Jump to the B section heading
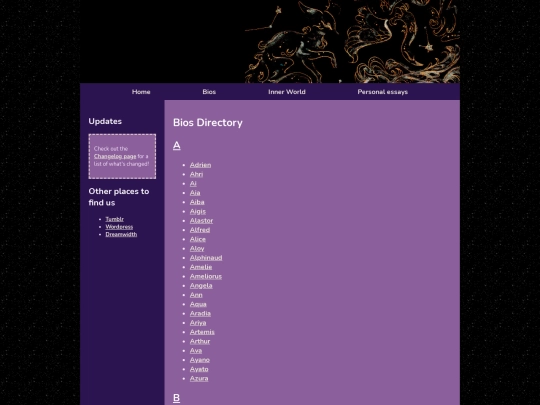The image size is (540, 405). click(176, 398)
